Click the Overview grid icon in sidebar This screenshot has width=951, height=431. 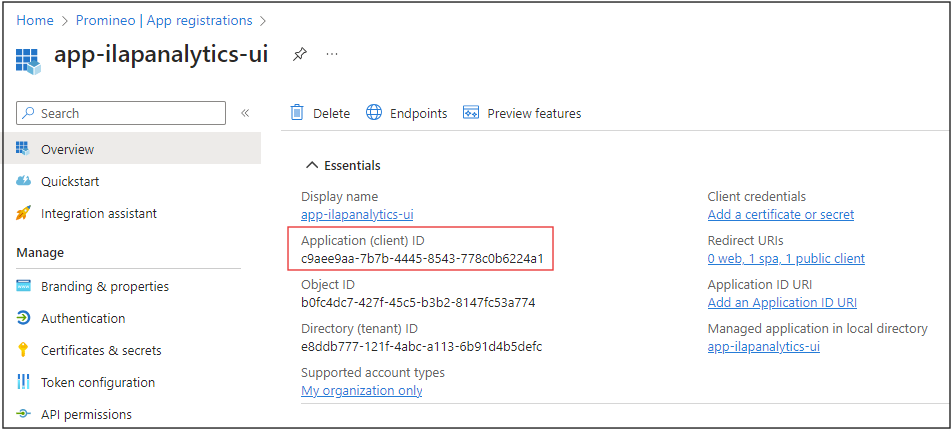pos(23,149)
